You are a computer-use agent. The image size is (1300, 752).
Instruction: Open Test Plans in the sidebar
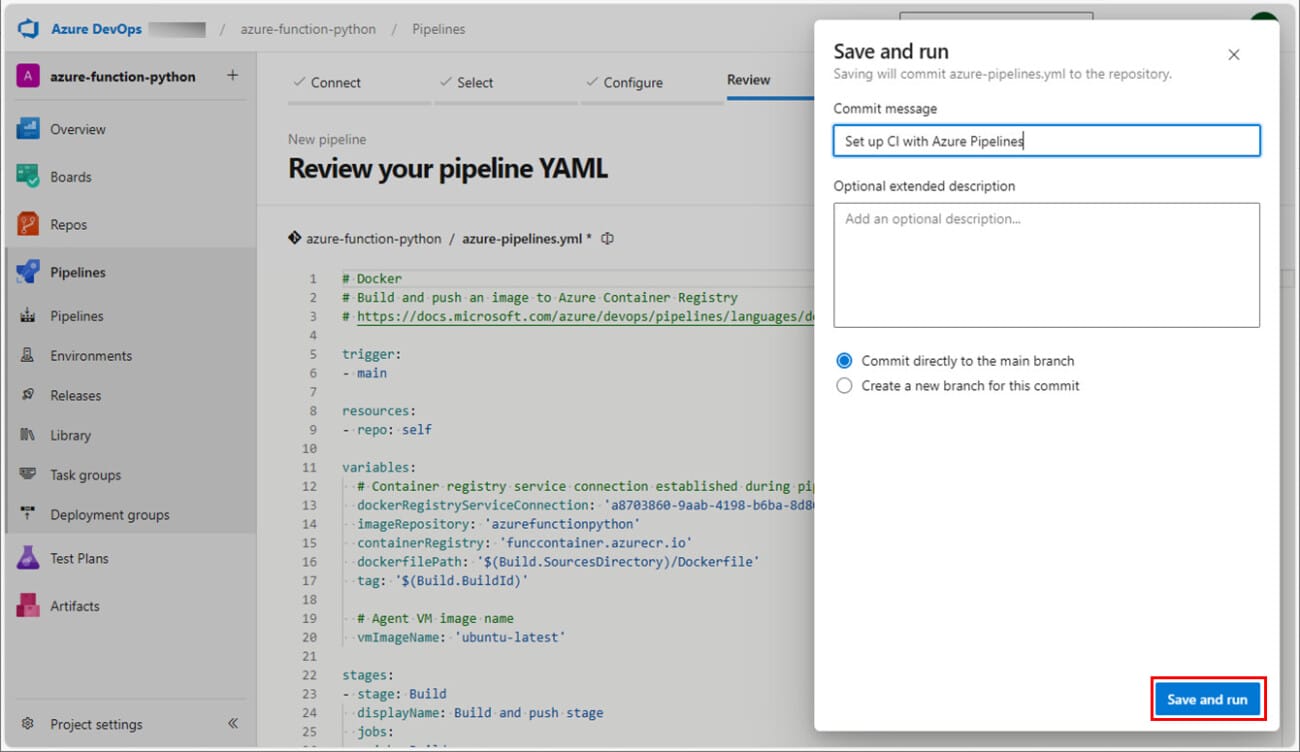[80, 558]
